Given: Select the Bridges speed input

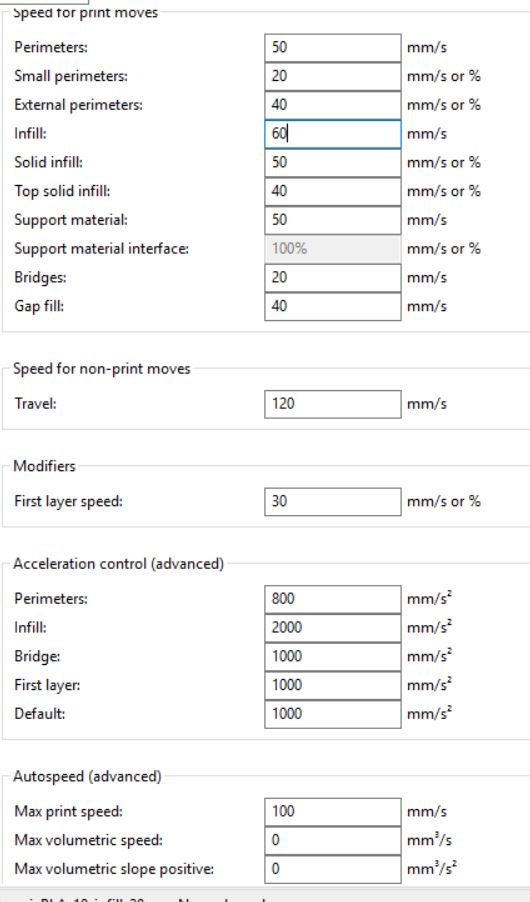Looking at the screenshot, I should pos(333,278).
